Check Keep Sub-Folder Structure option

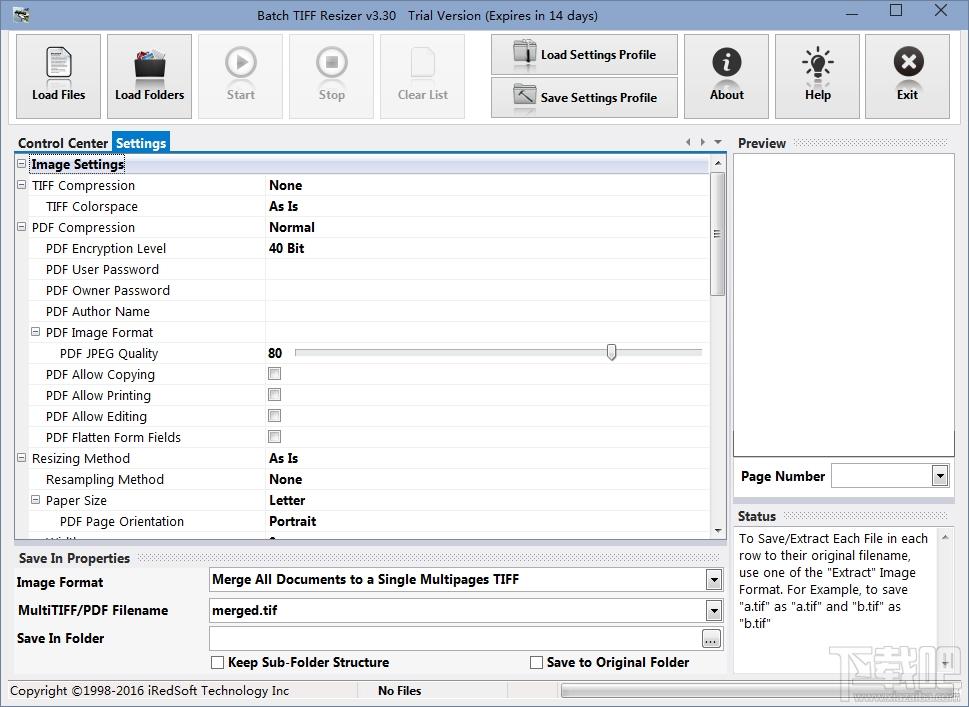218,663
